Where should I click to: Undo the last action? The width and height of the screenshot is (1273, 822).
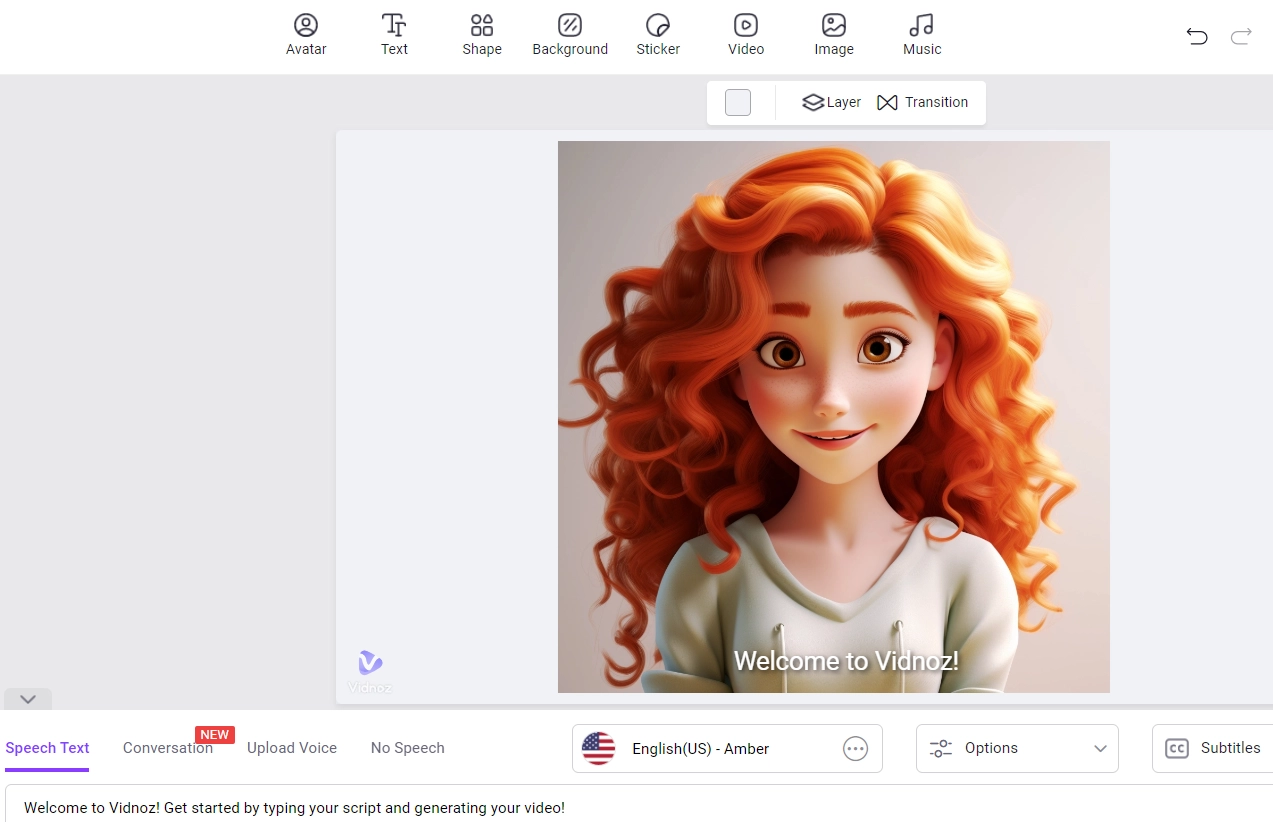pos(1197,37)
